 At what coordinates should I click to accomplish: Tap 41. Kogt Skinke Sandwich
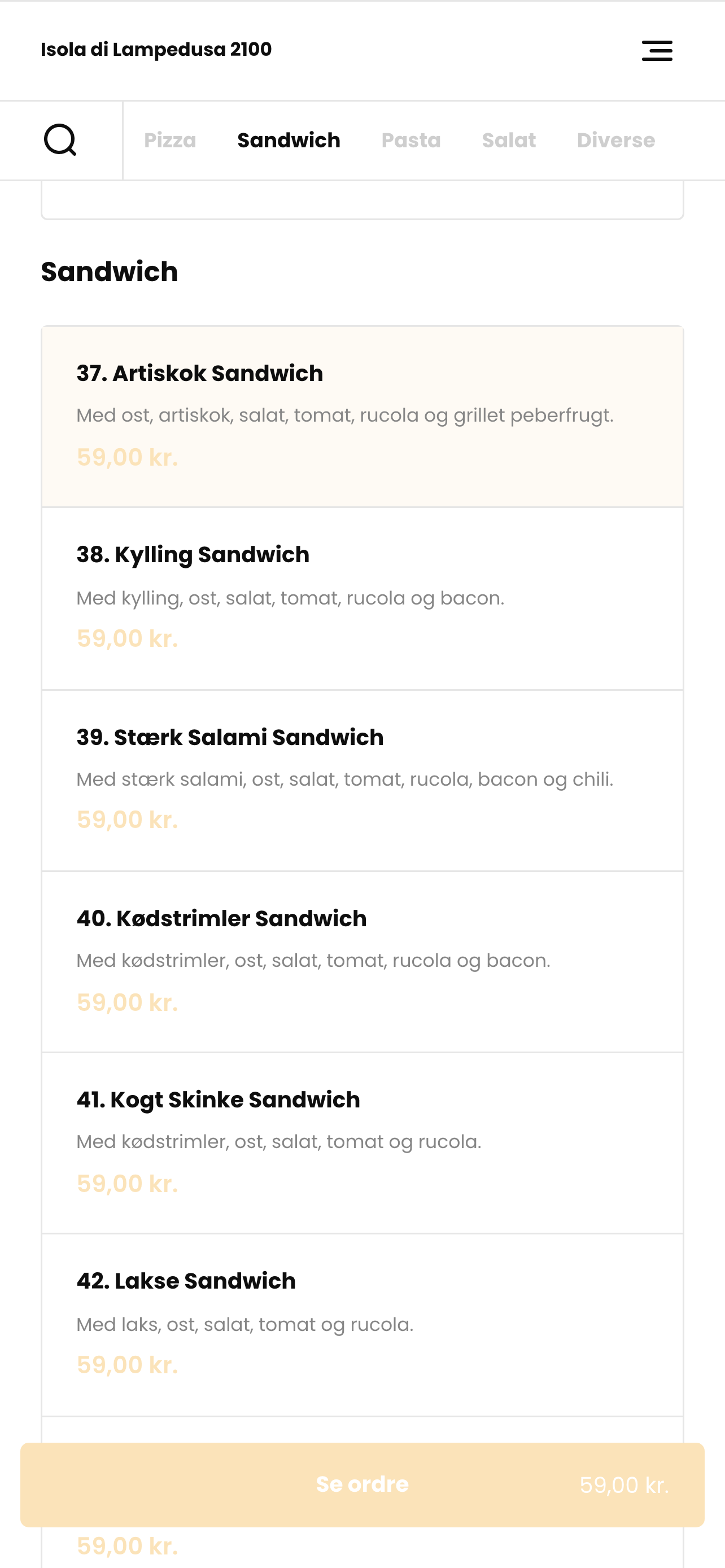pos(362,1143)
